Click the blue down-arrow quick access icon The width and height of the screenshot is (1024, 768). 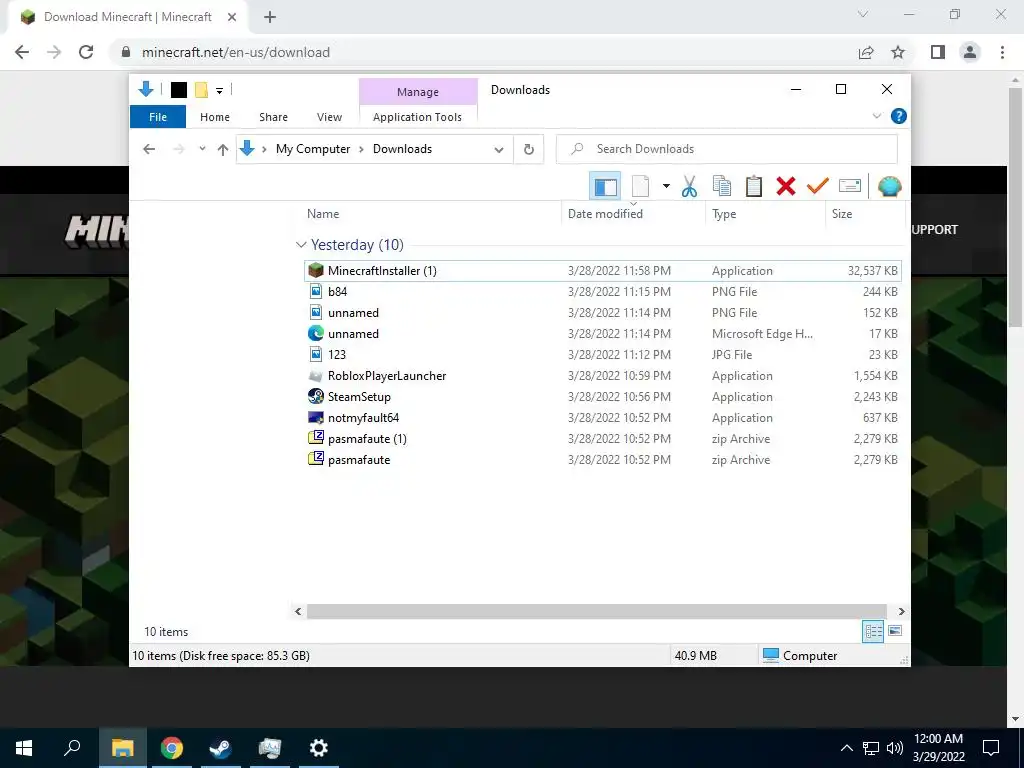(146, 89)
